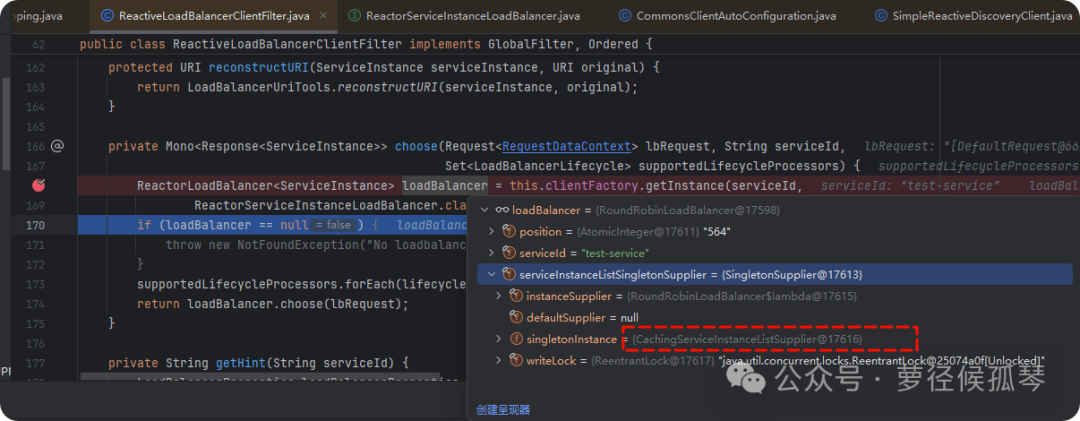Click the field icon of serviceInstanceListSingletonSupplier
Image resolution: width=1080 pixels, height=421 pixels.
(x=510, y=274)
